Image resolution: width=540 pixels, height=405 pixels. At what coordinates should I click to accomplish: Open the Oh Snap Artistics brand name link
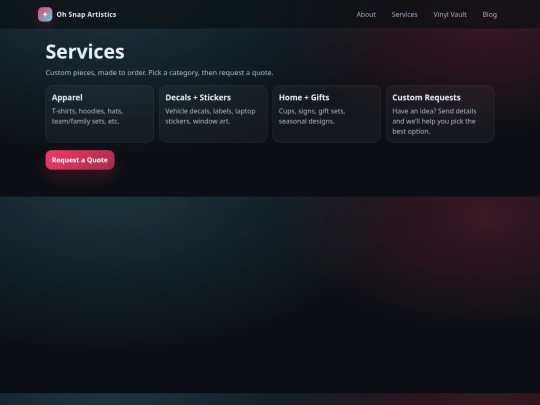click(86, 14)
